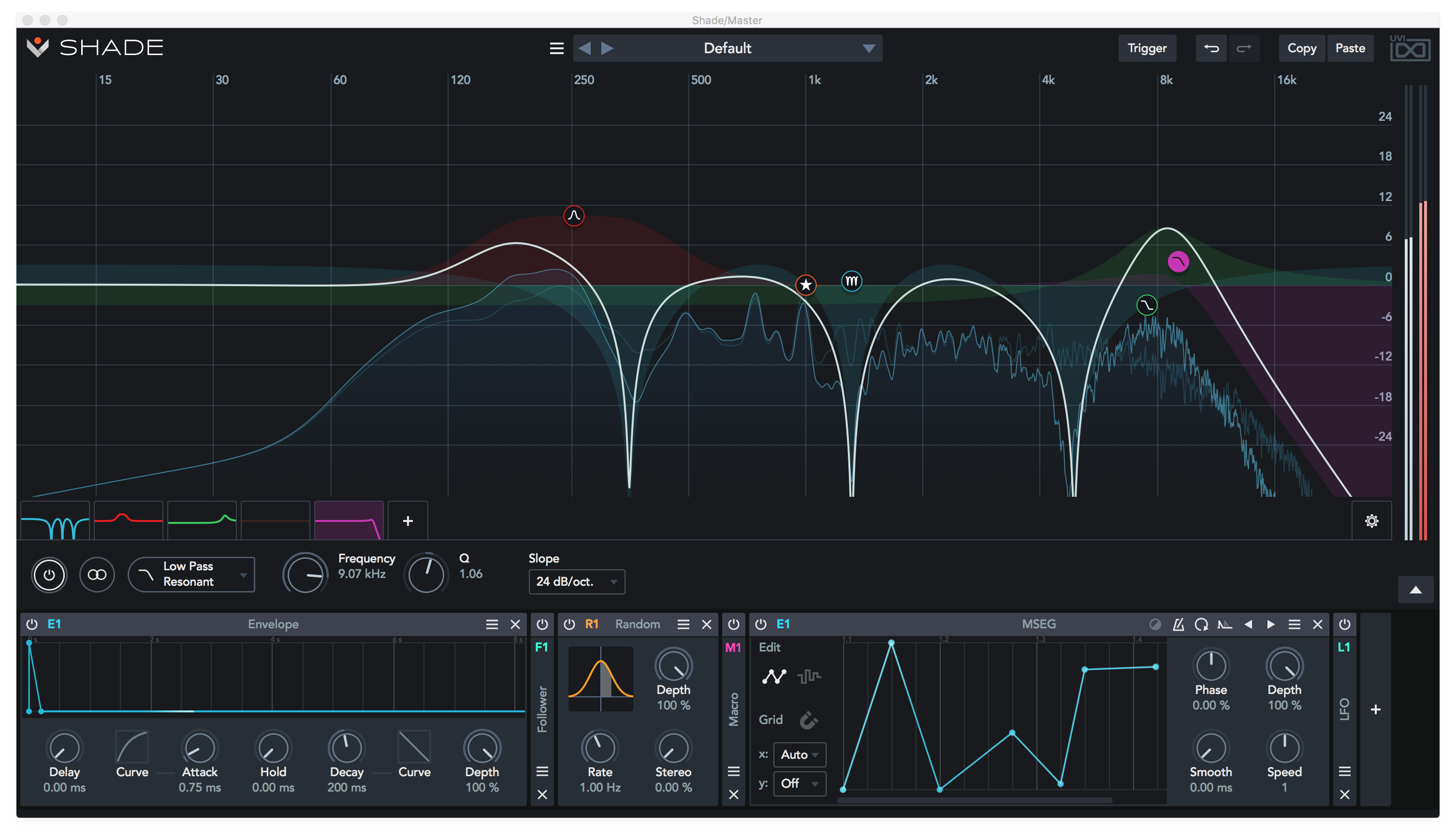Toggle power for the R1 Random panel
The height and width of the screenshot is (838, 1456).
tap(569, 623)
